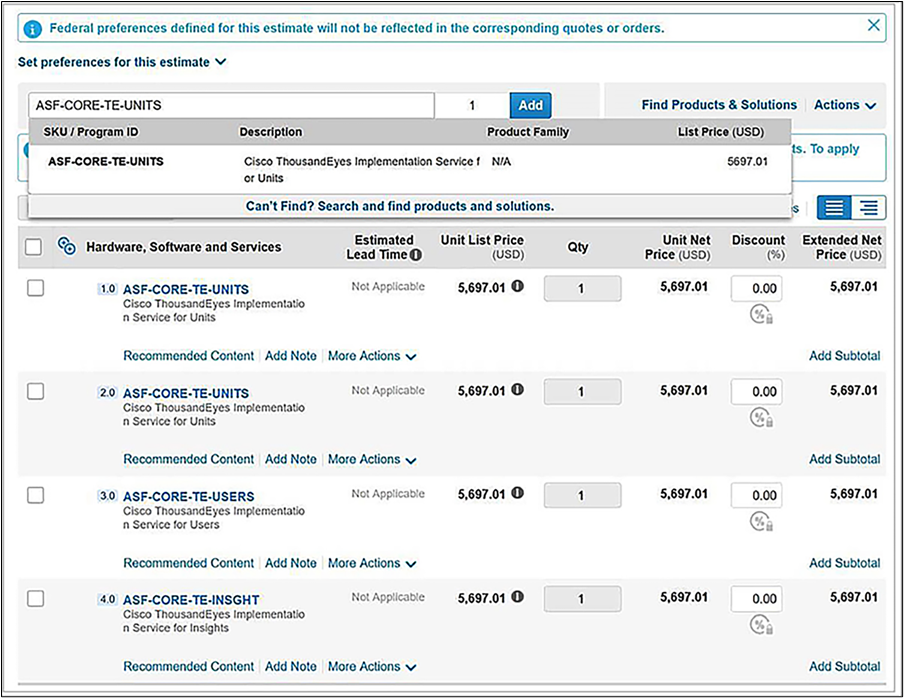The image size is (904, 698).
Task: Expand More Actions for ASF-CORE-TE-USERS
Action: pyautogui.click(x=372, y=563)
